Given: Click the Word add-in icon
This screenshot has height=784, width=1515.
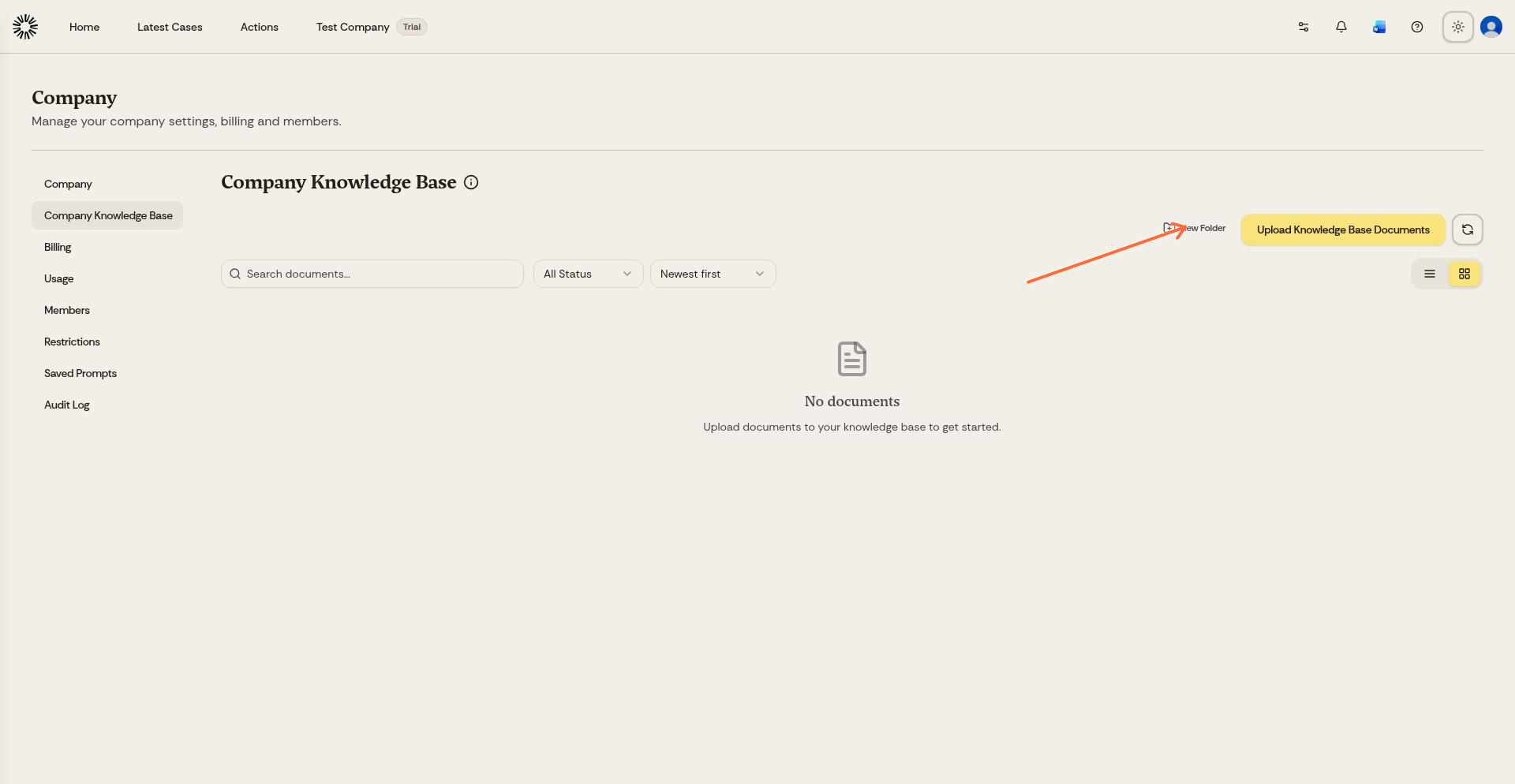Looking at the screenshot, I should click(x=1379, y=27).
